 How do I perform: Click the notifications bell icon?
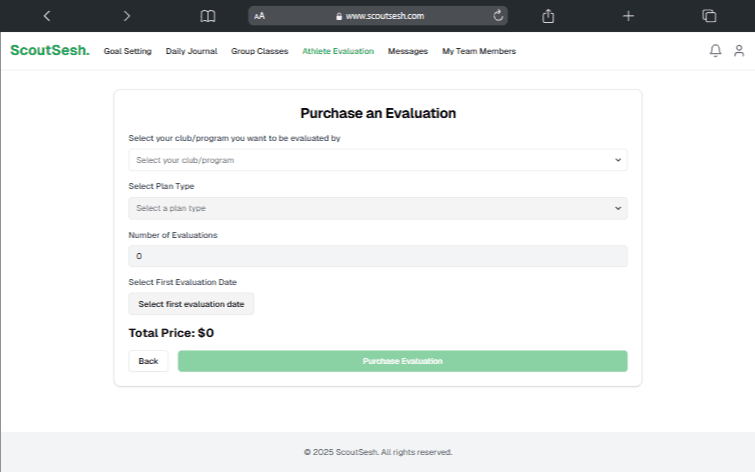pos(715,51)
